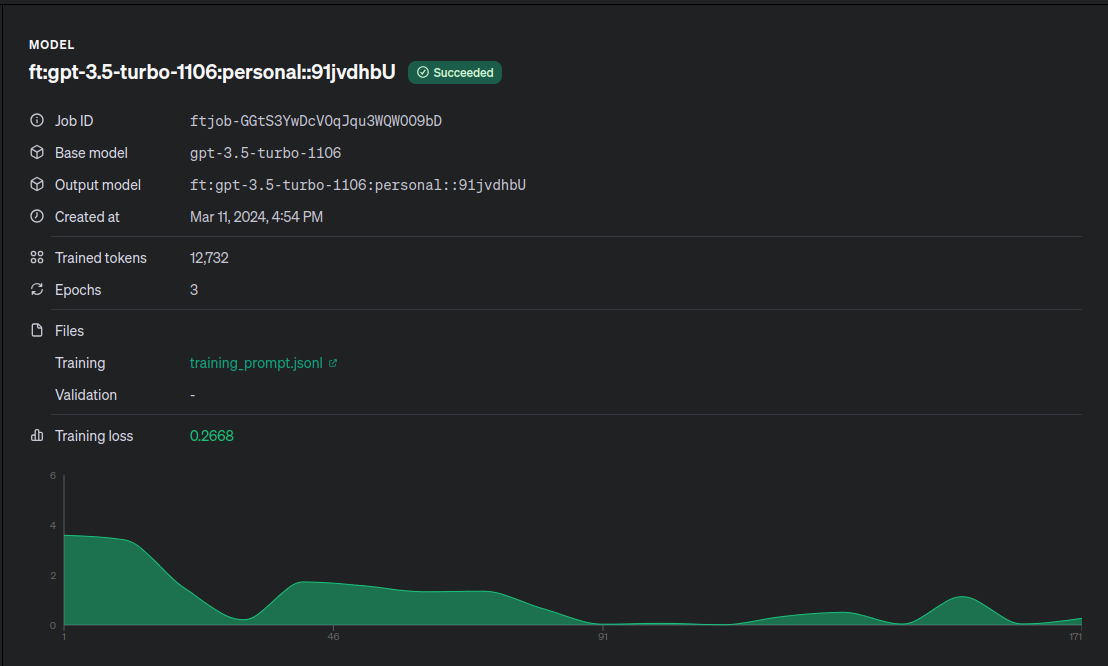Click the gpt-3.5-turbo-1106 base model value
Viewport: 1108px width, 666px height.
[x=265, y=153]
